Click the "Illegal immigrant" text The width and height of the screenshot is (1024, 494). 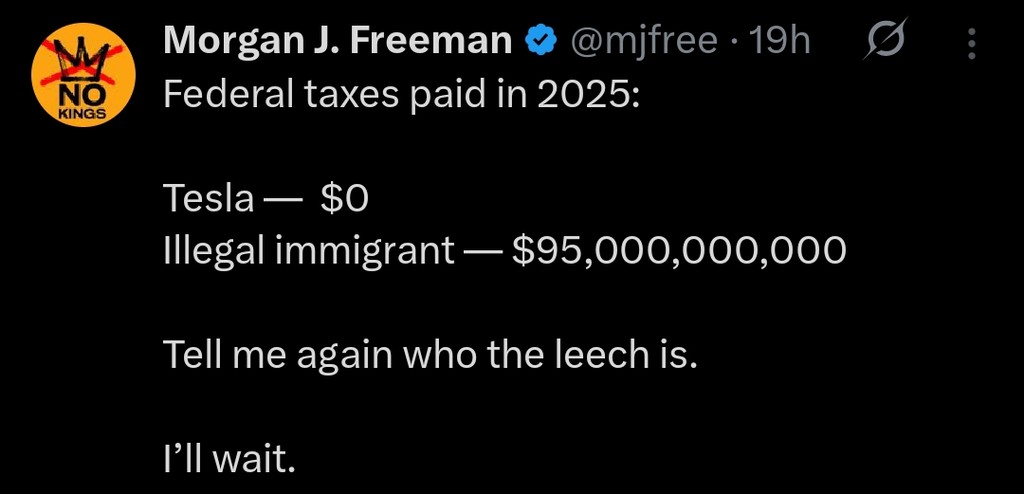[x=308, y=251]
